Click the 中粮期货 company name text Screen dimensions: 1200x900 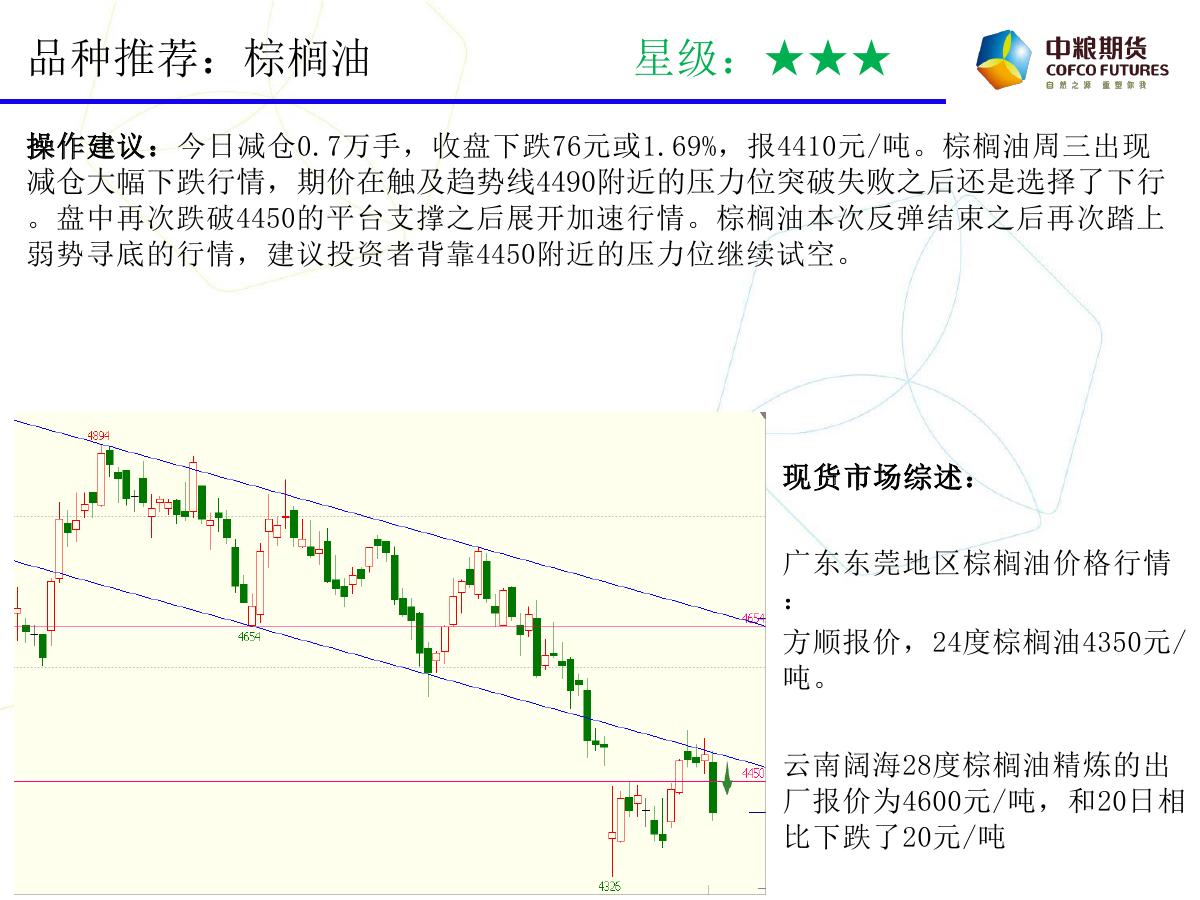[1096, 48]
